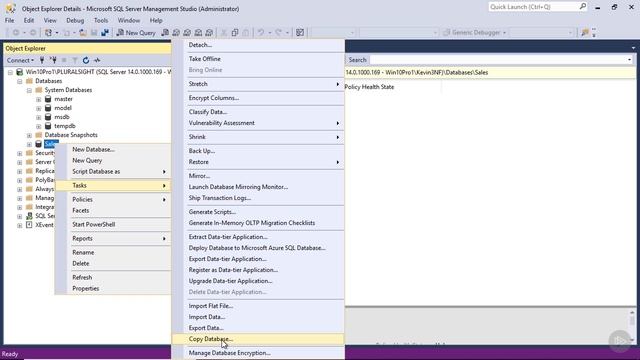The height and width of the screenshot is (360, 640).
Task: Open the Tools menu
Action: [x=101, y=20]
